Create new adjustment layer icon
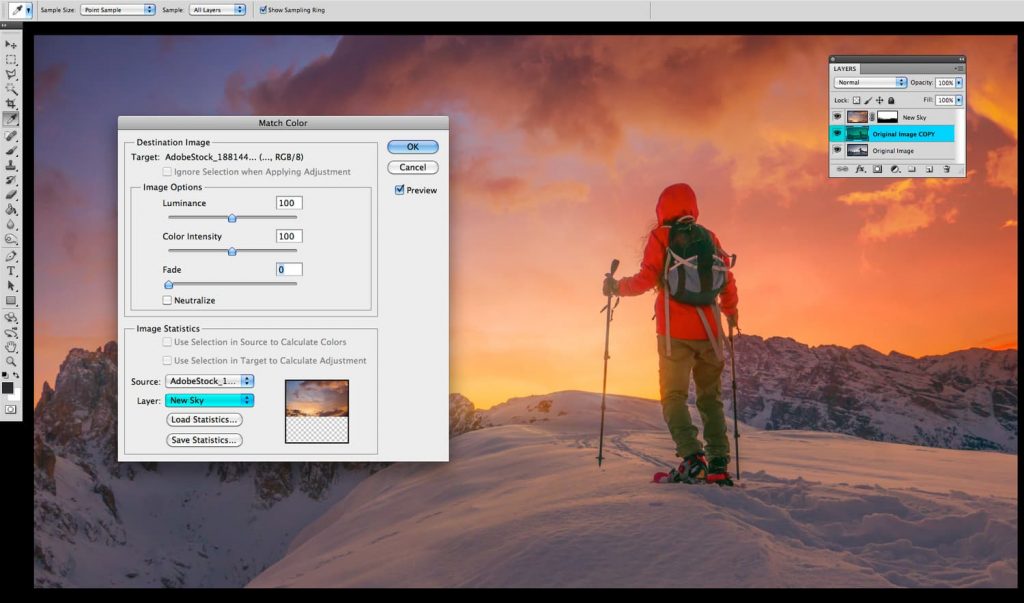1024x603 pixels. coord(894,169)
